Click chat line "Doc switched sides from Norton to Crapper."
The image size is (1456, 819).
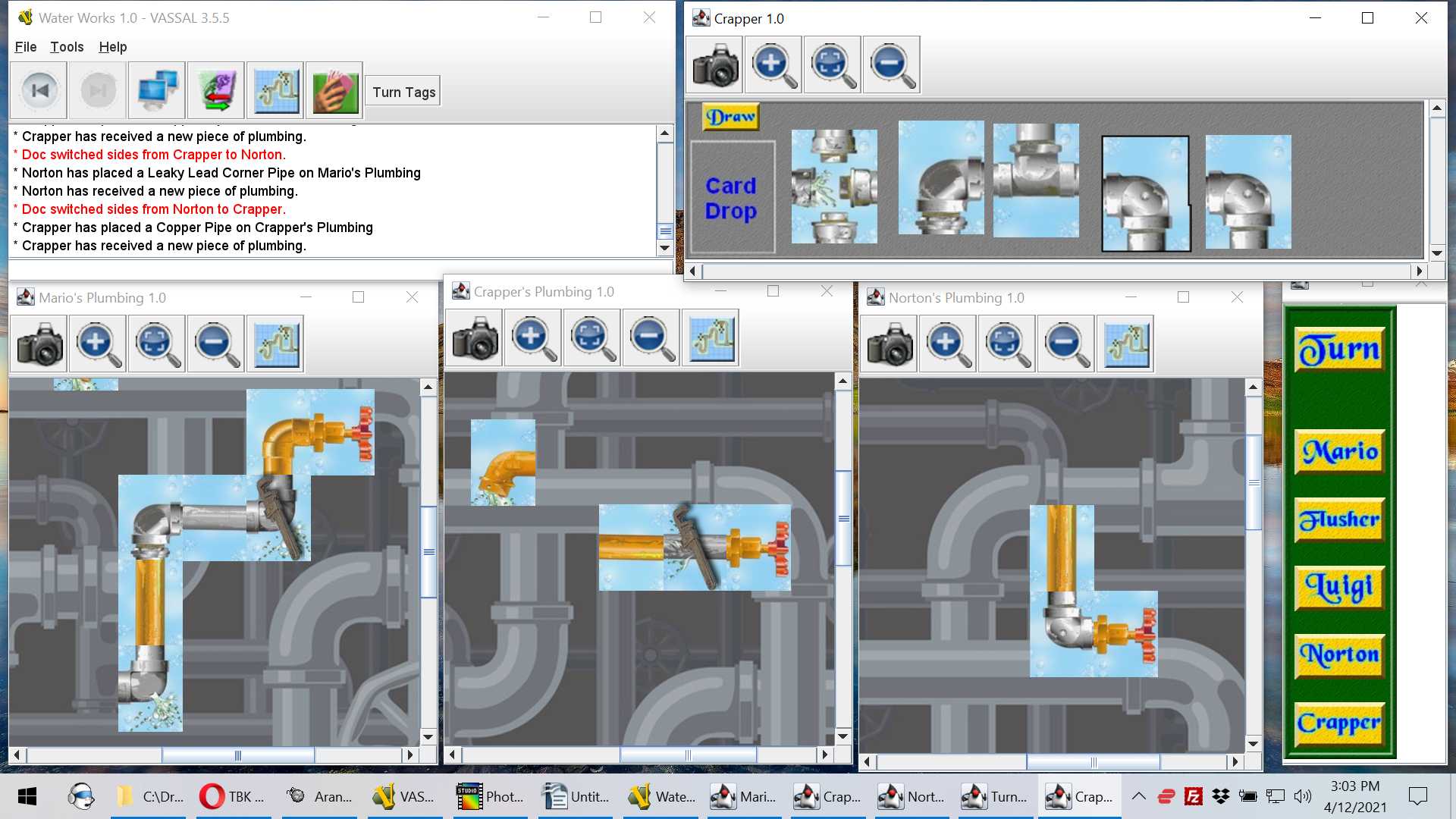tap(153, 209)
